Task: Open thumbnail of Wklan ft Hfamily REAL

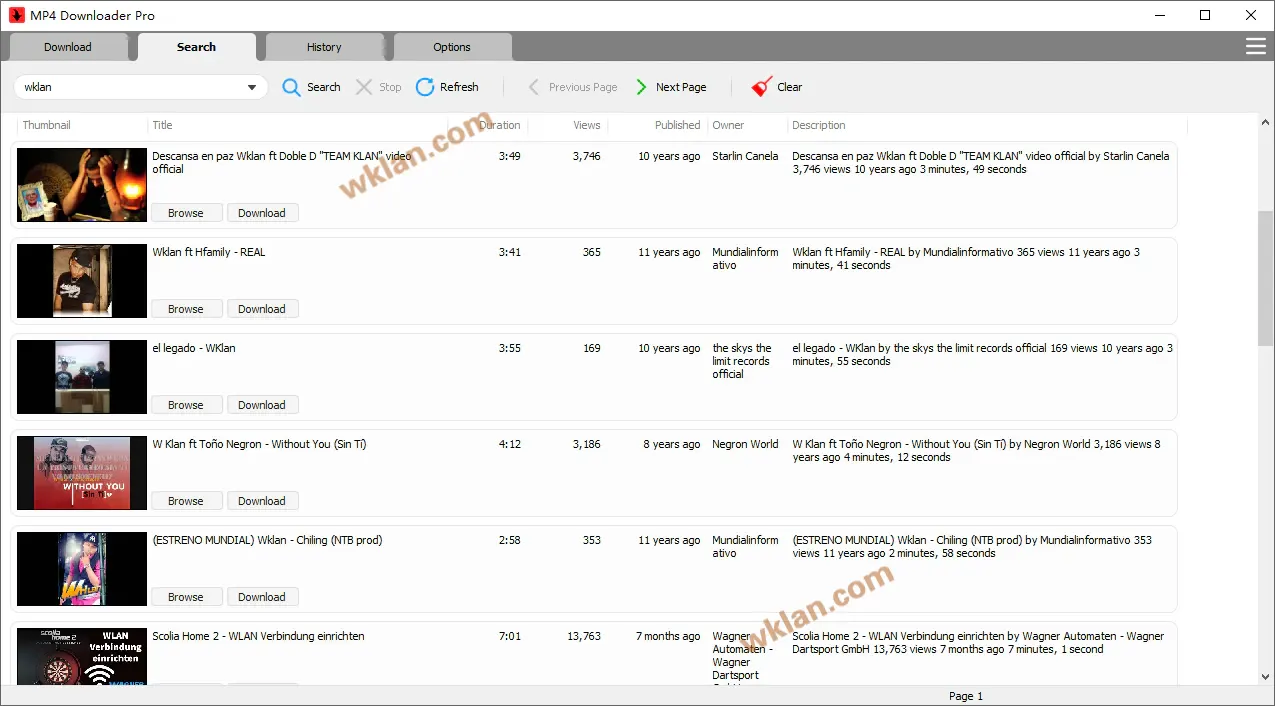Action: pos(82,281)
